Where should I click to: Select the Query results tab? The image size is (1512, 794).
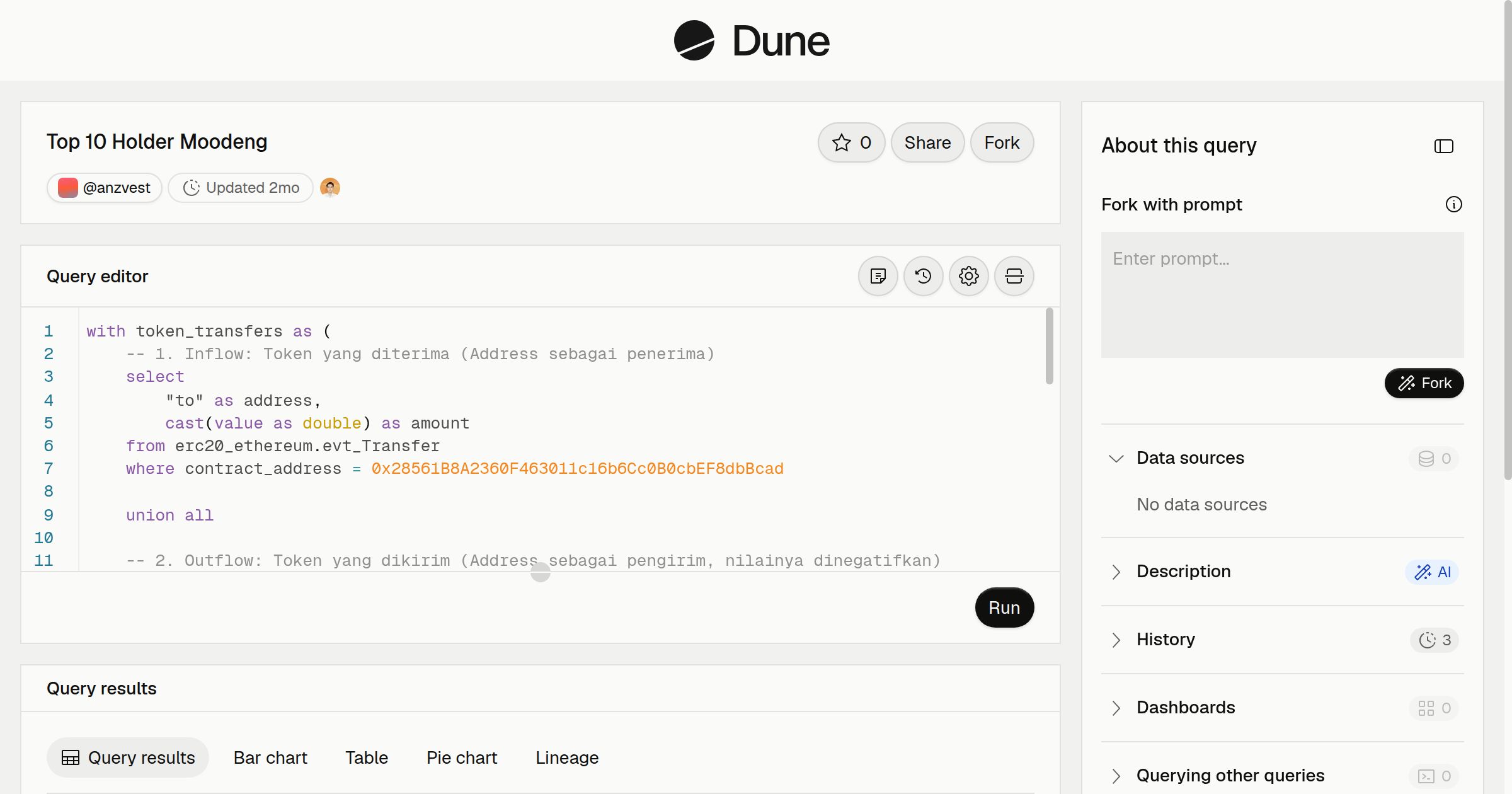128,757
